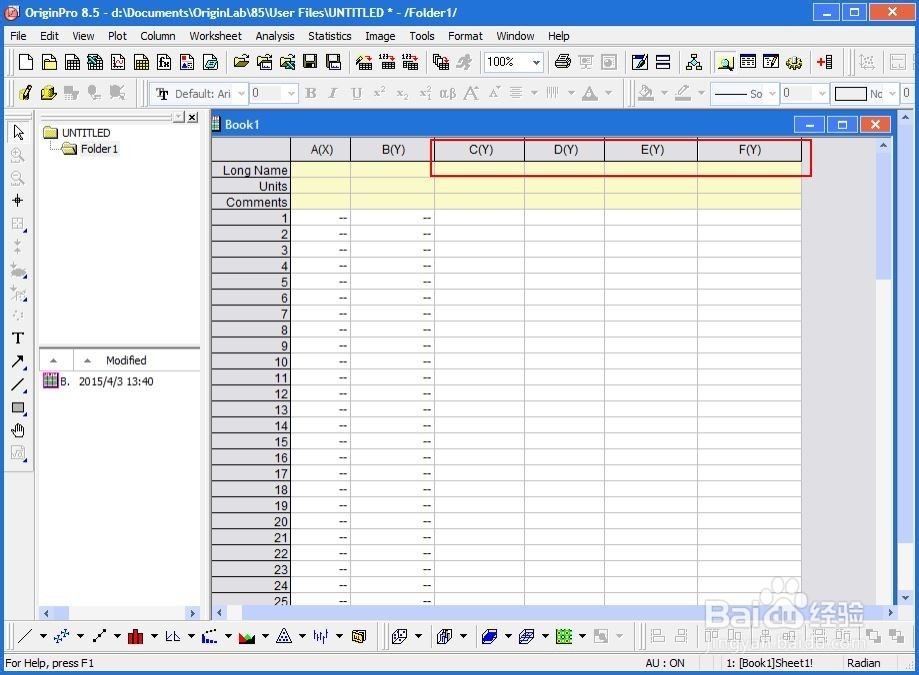Open the Plot menu
919x675 pixels.
point(117,36)
